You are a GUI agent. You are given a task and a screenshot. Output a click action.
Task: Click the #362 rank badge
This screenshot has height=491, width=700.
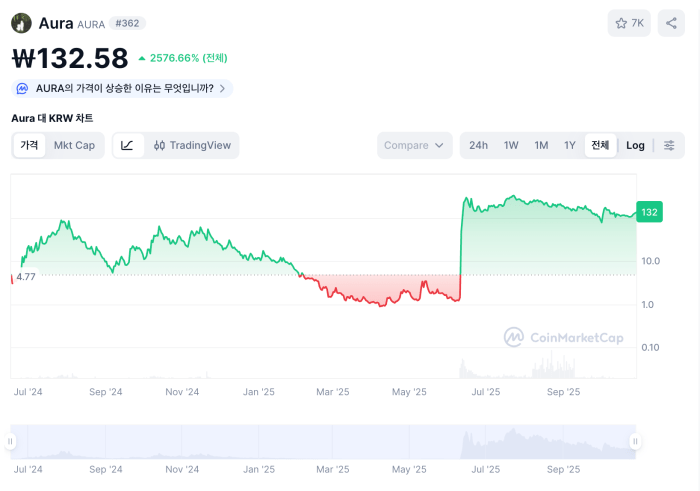(127, 23)
